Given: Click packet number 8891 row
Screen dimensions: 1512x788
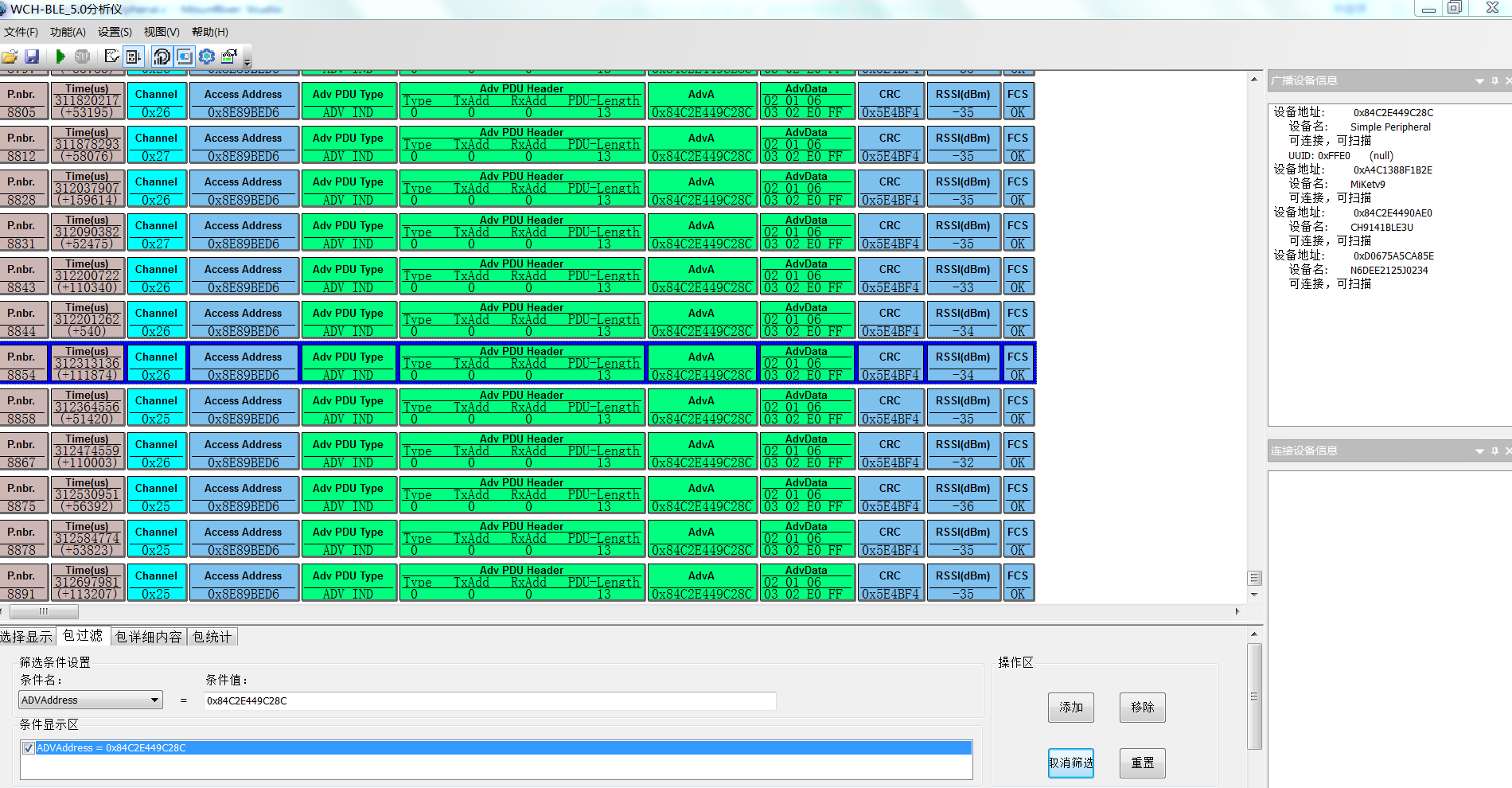Looking at the screenshot, I should 517,583.
